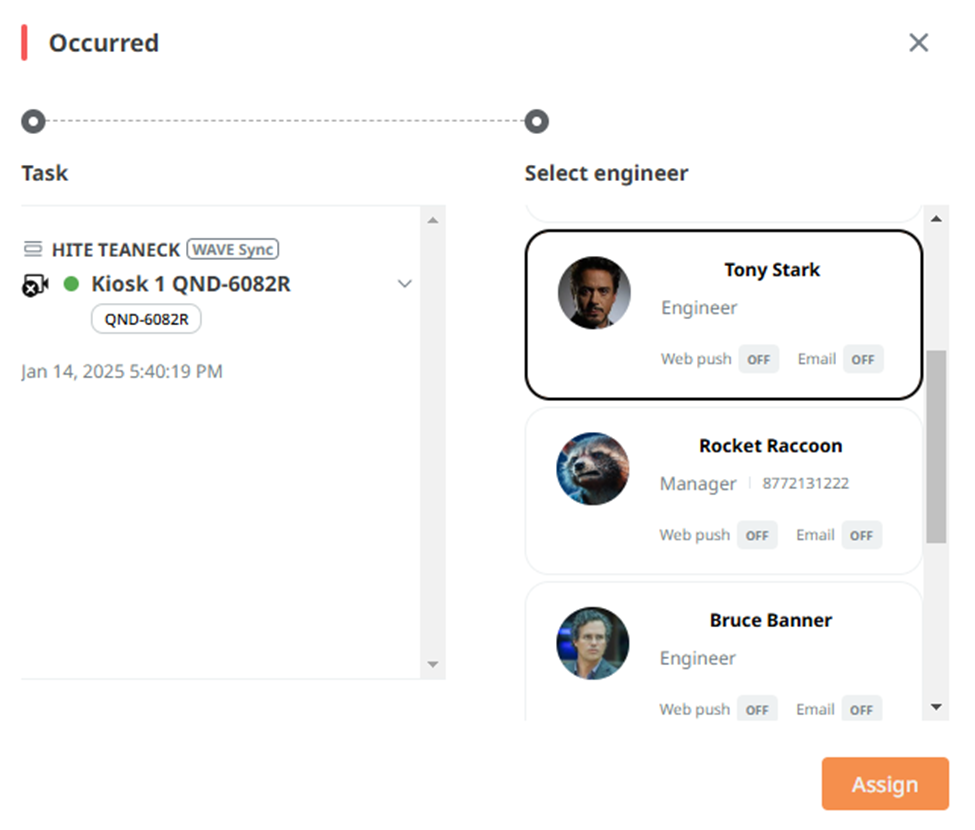Close the Occurred dialog with the X
Viewport: 975px width, 830px height.
point(918,43)
